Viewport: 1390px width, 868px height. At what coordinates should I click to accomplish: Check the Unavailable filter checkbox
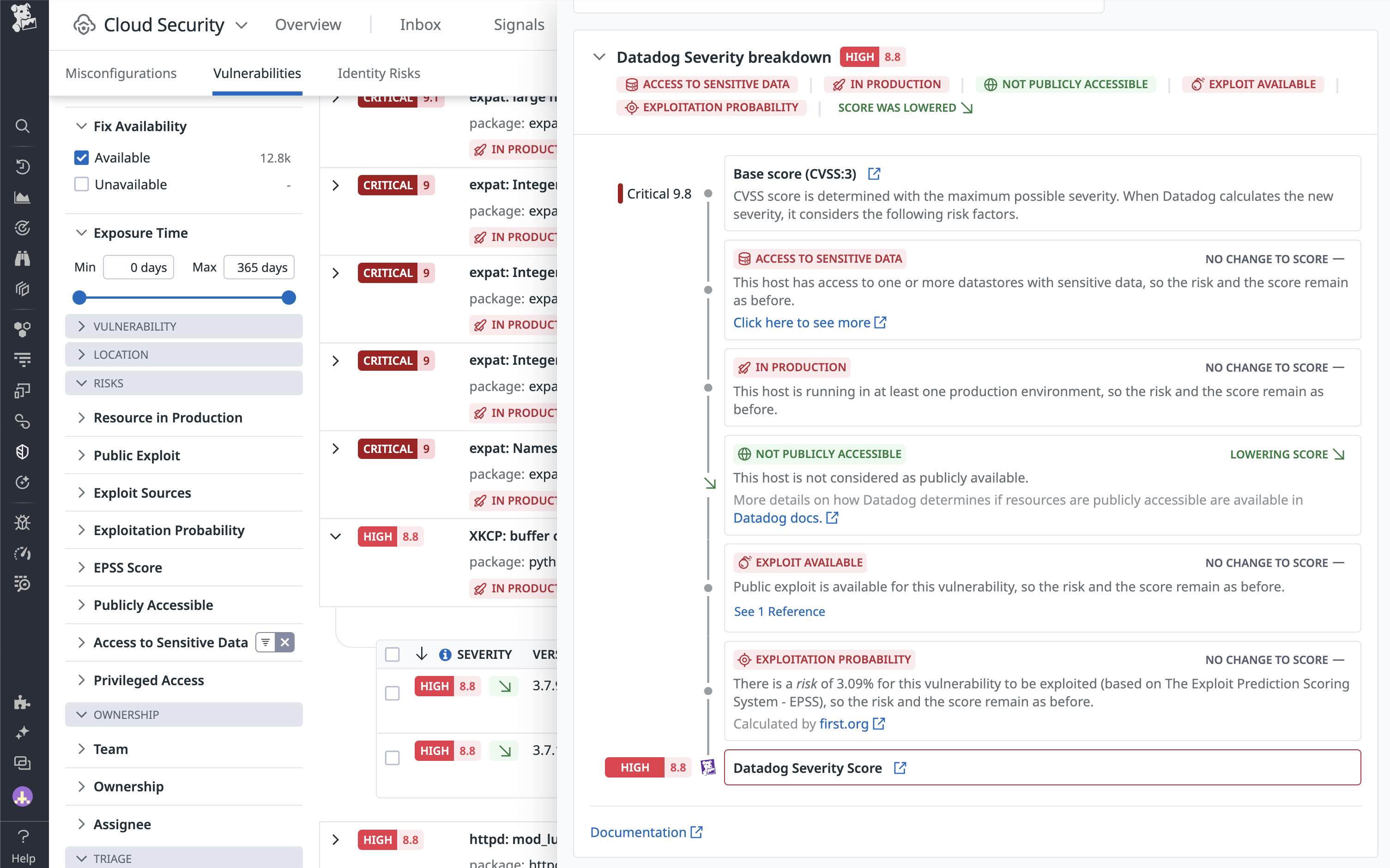(x=81, y=184)
